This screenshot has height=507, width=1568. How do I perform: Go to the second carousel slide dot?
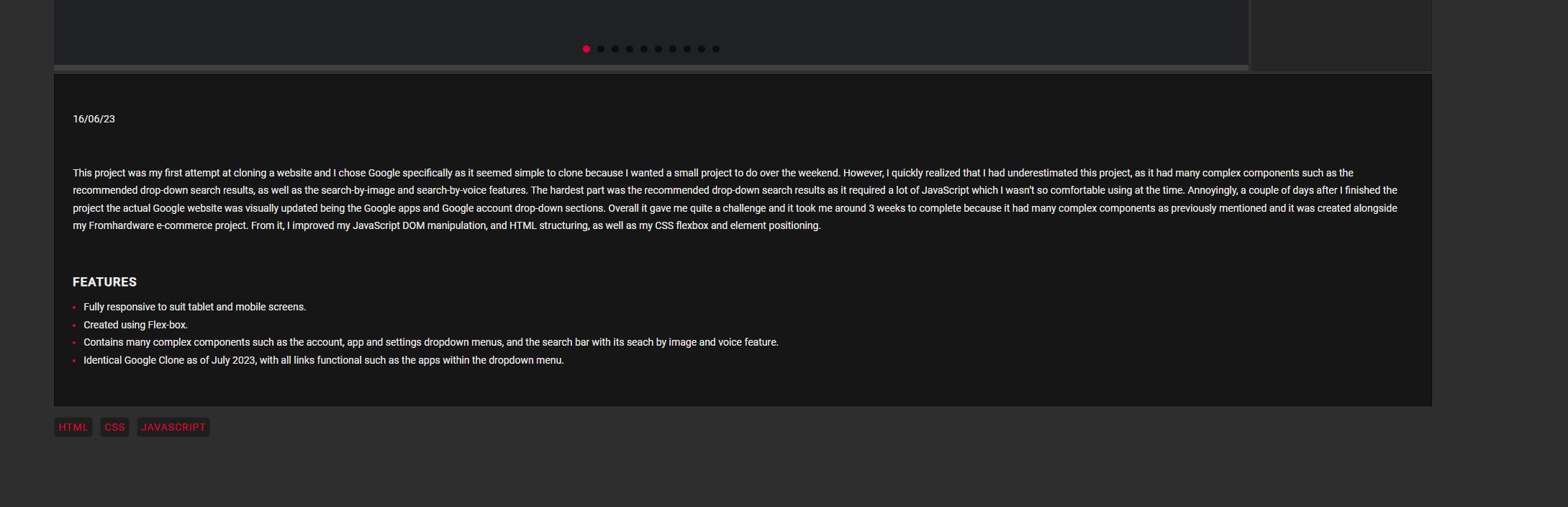tap(601, 49)
